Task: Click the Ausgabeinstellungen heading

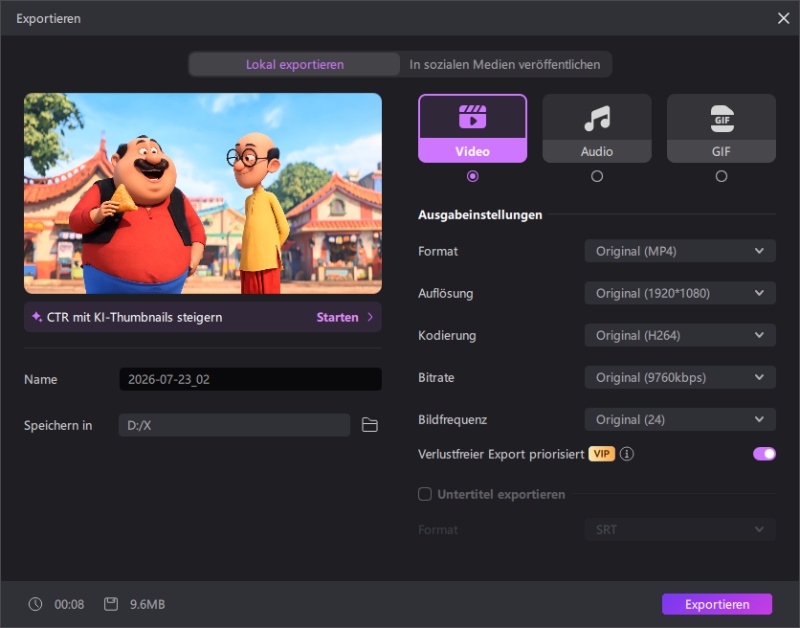Action: tap(480, 215)
